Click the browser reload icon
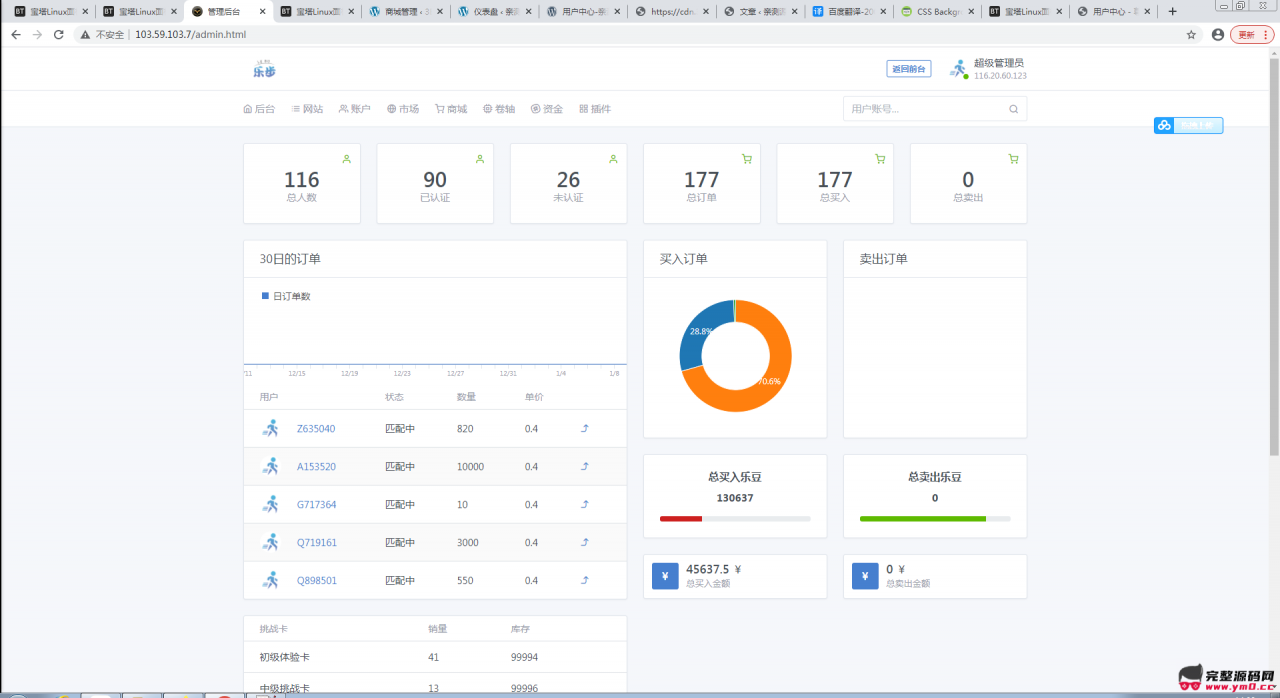This screenshot has height=698, width=1280. (59, 34)
